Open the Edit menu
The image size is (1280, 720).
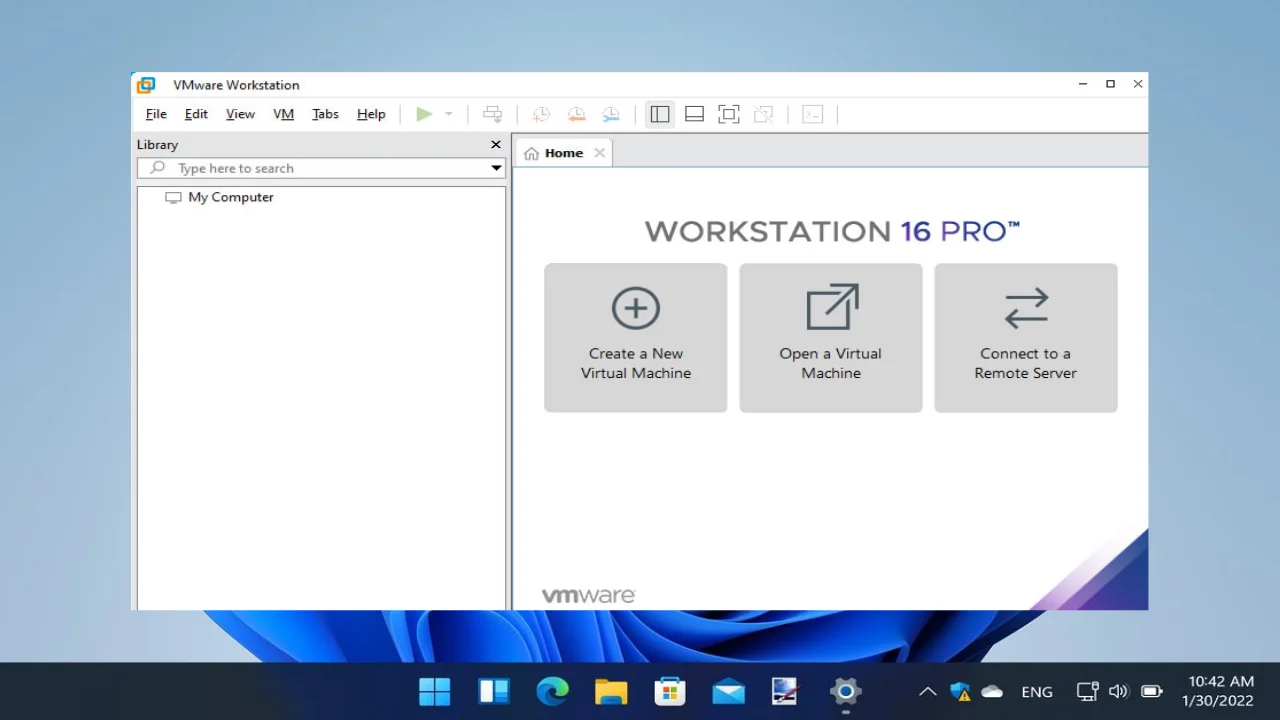click(x=196, y=114)
